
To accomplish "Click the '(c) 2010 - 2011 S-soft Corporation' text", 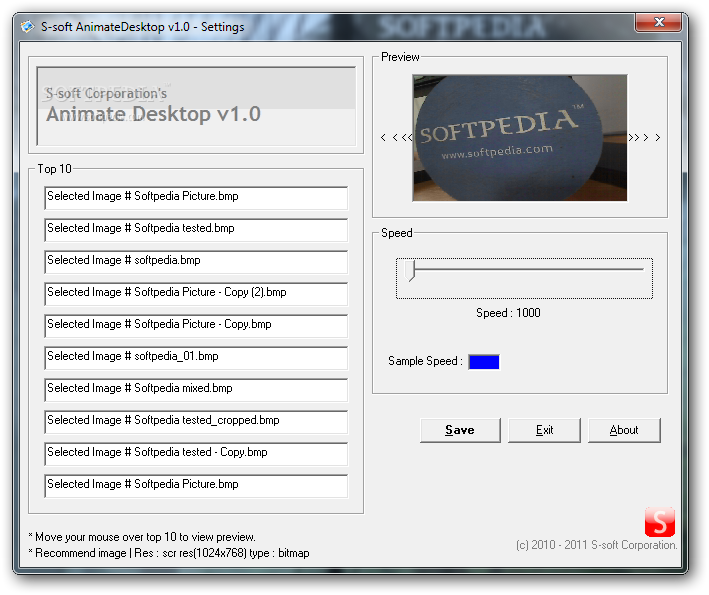I will (596, 545).
